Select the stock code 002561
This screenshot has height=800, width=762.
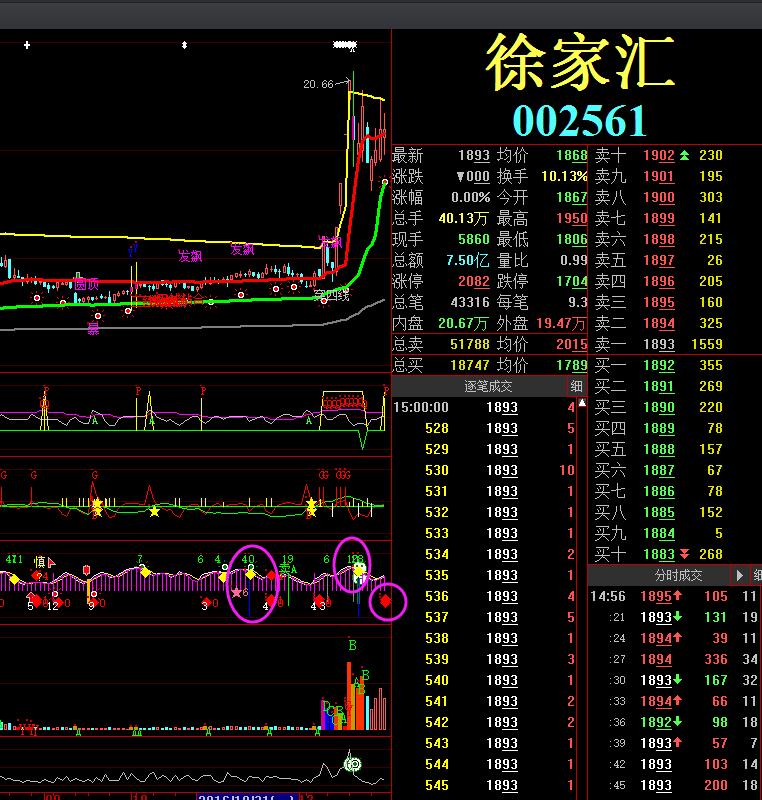click(580, 121)
